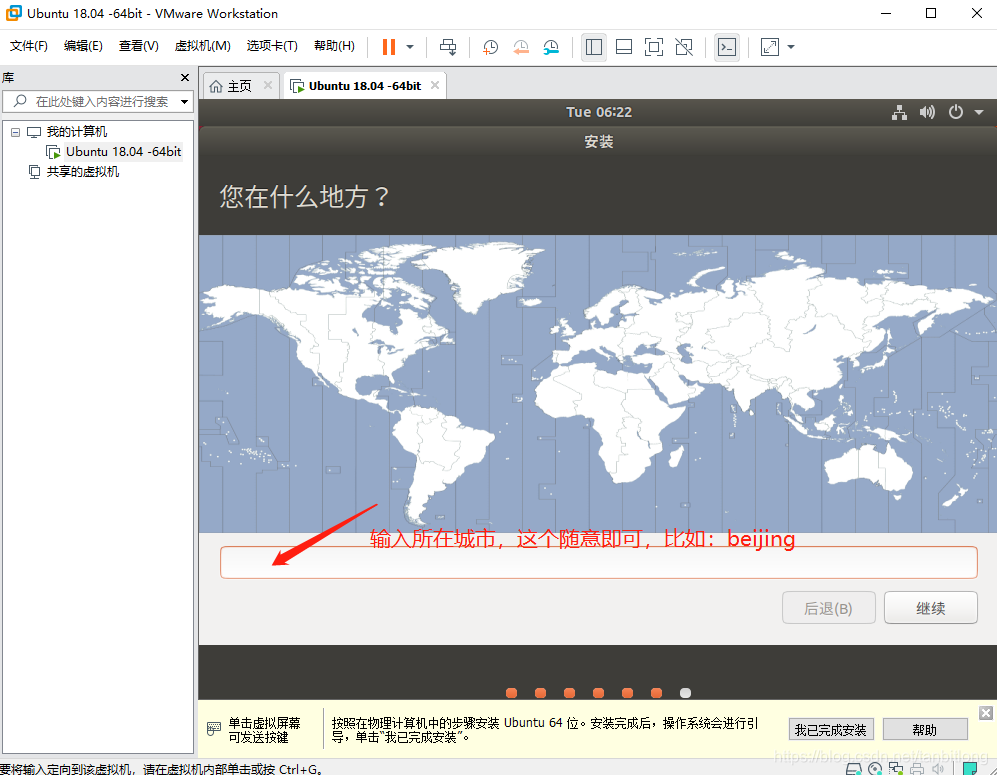Image resolution: width=997 pixels, height=775 pixels.
Task: Send Ctrl+Alt+Del to the guest
Action: tap(447, 47)
